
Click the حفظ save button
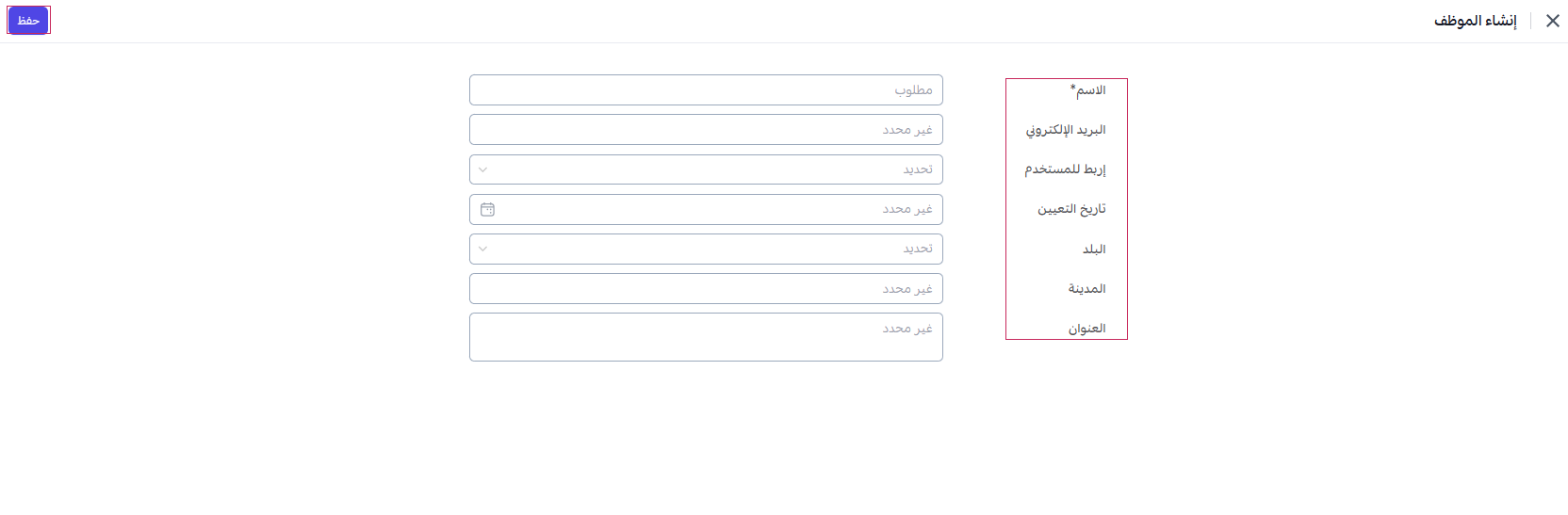(x=28, y=21)
